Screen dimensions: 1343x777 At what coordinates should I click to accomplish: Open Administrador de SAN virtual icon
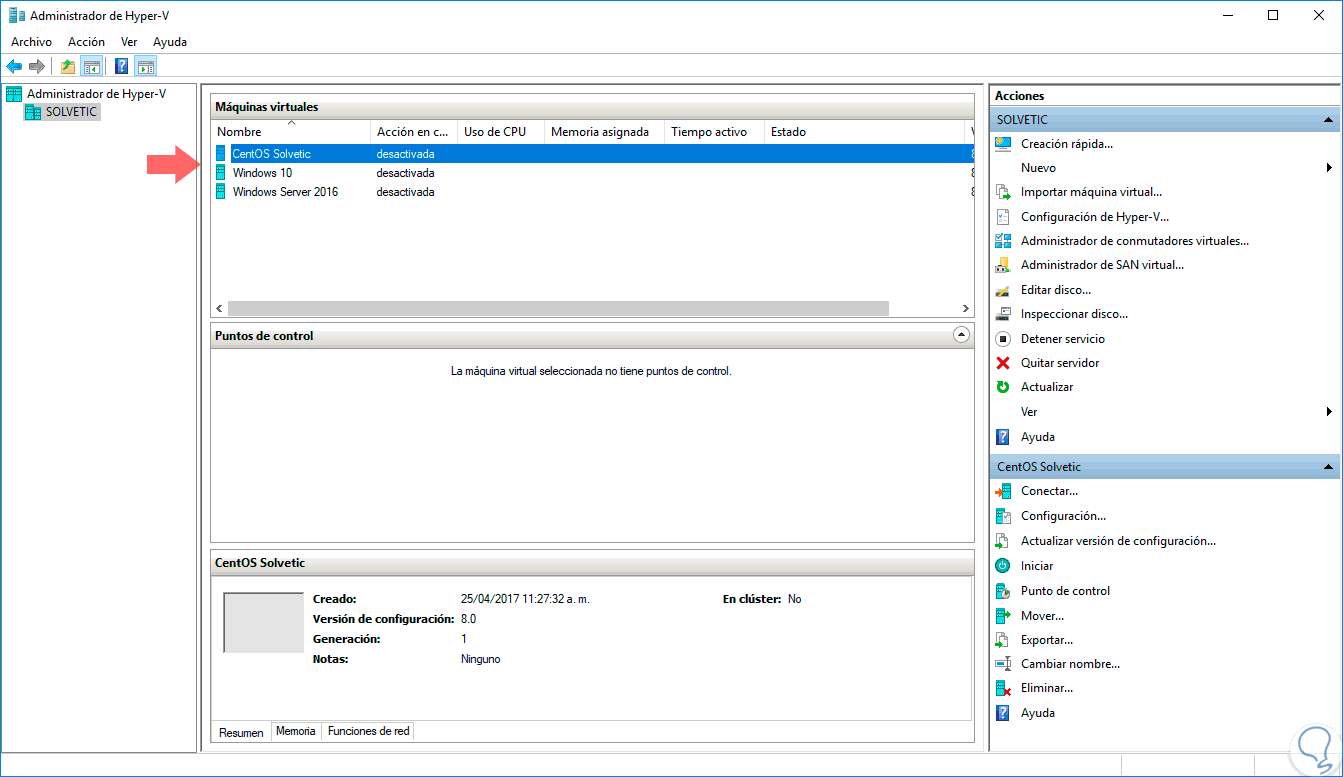1003,265
